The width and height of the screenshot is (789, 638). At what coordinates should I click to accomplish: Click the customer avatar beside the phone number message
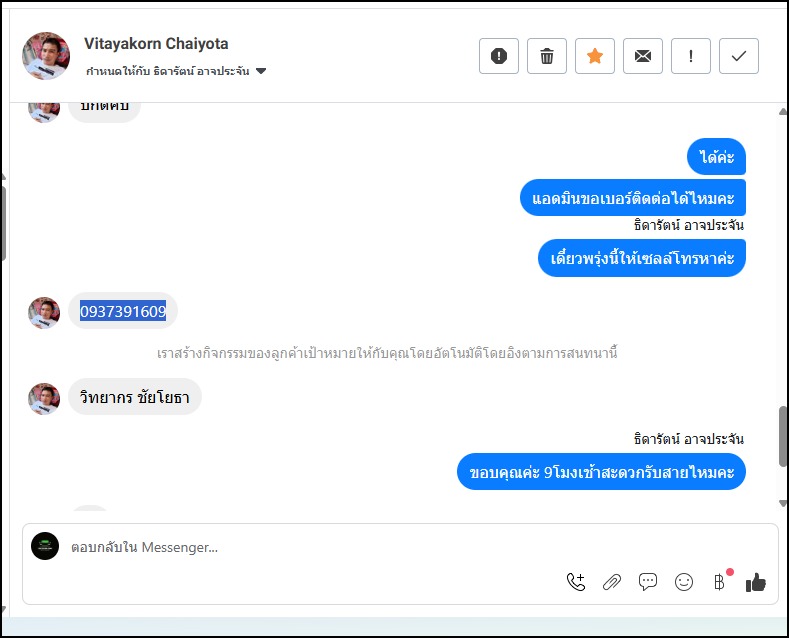[44, 312]
